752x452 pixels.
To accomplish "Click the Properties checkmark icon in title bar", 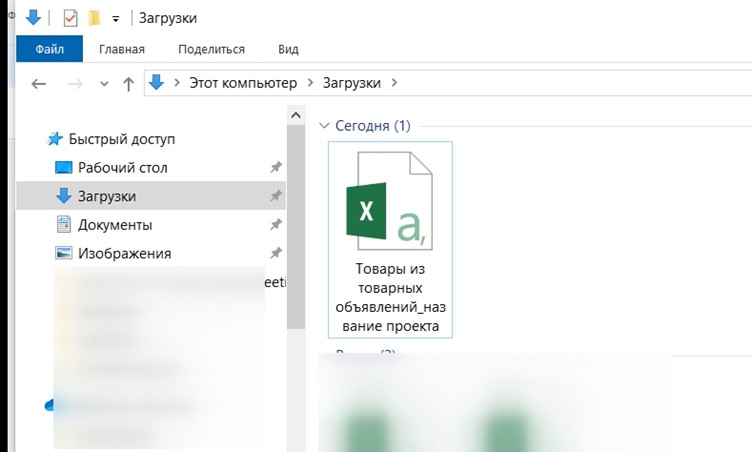I will (x=70, y=18).
